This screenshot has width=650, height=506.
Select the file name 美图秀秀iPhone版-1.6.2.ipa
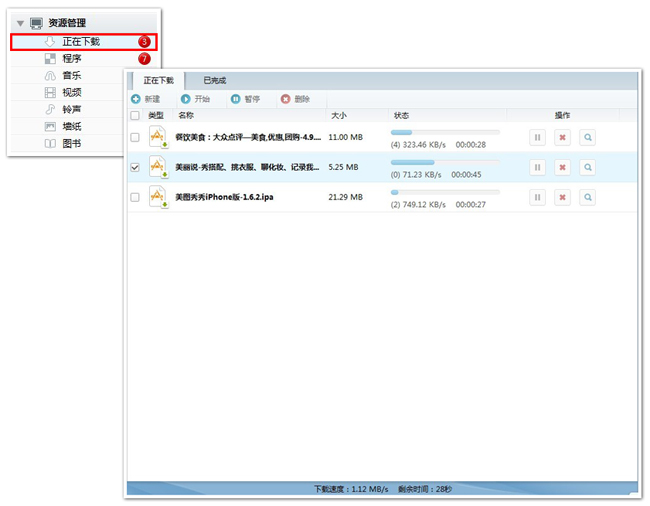click(224, 197)
